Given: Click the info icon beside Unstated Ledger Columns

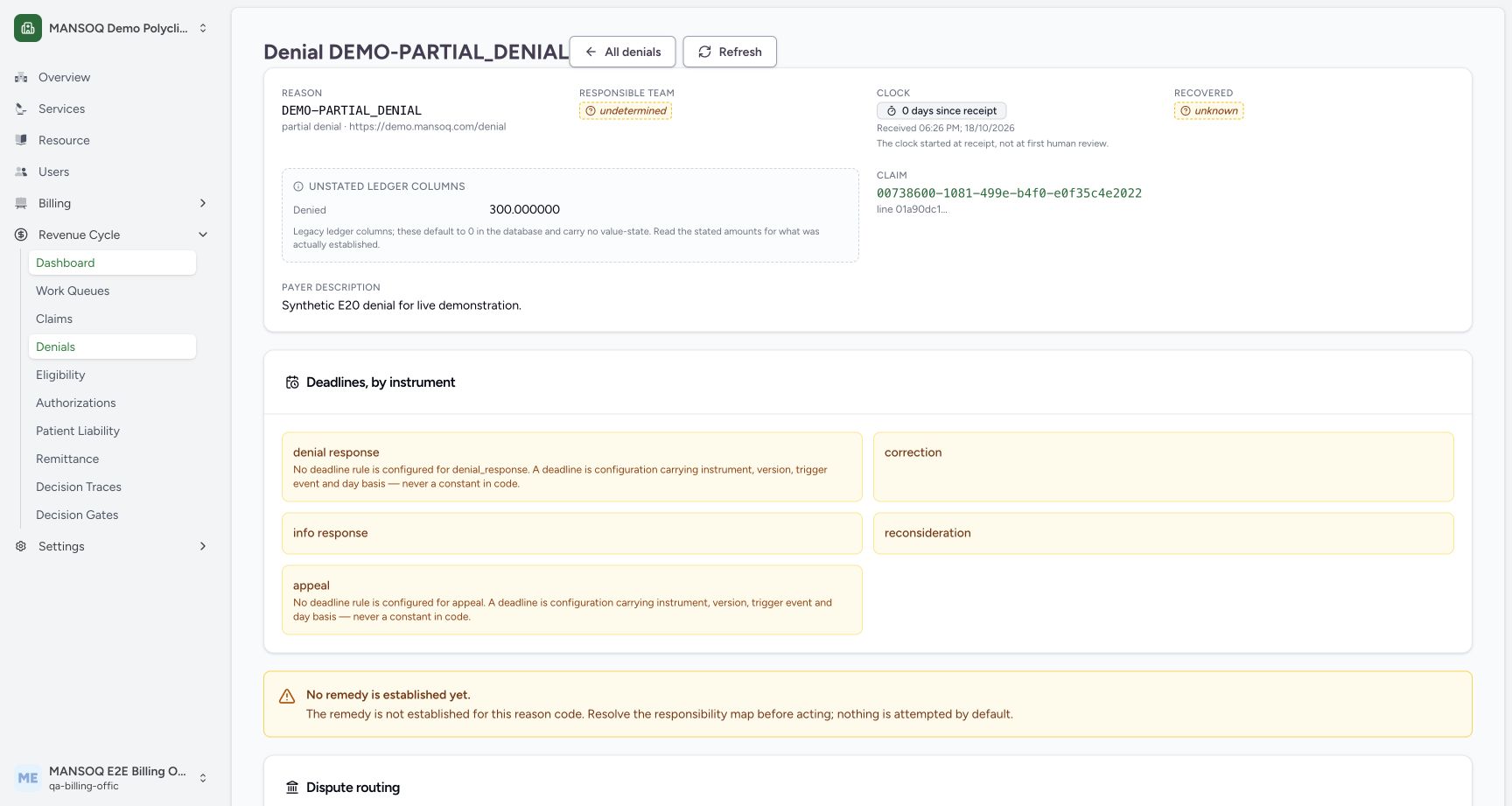Looking at the screenshot, I should [298, 186].
